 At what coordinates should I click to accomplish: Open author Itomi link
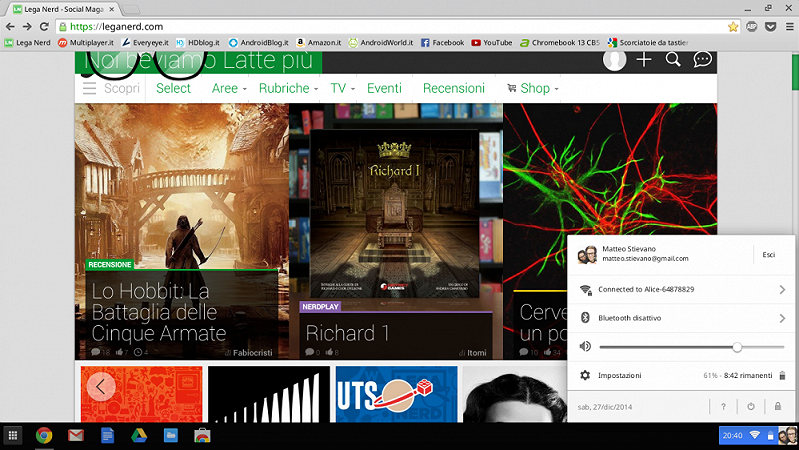click(477, 353)
